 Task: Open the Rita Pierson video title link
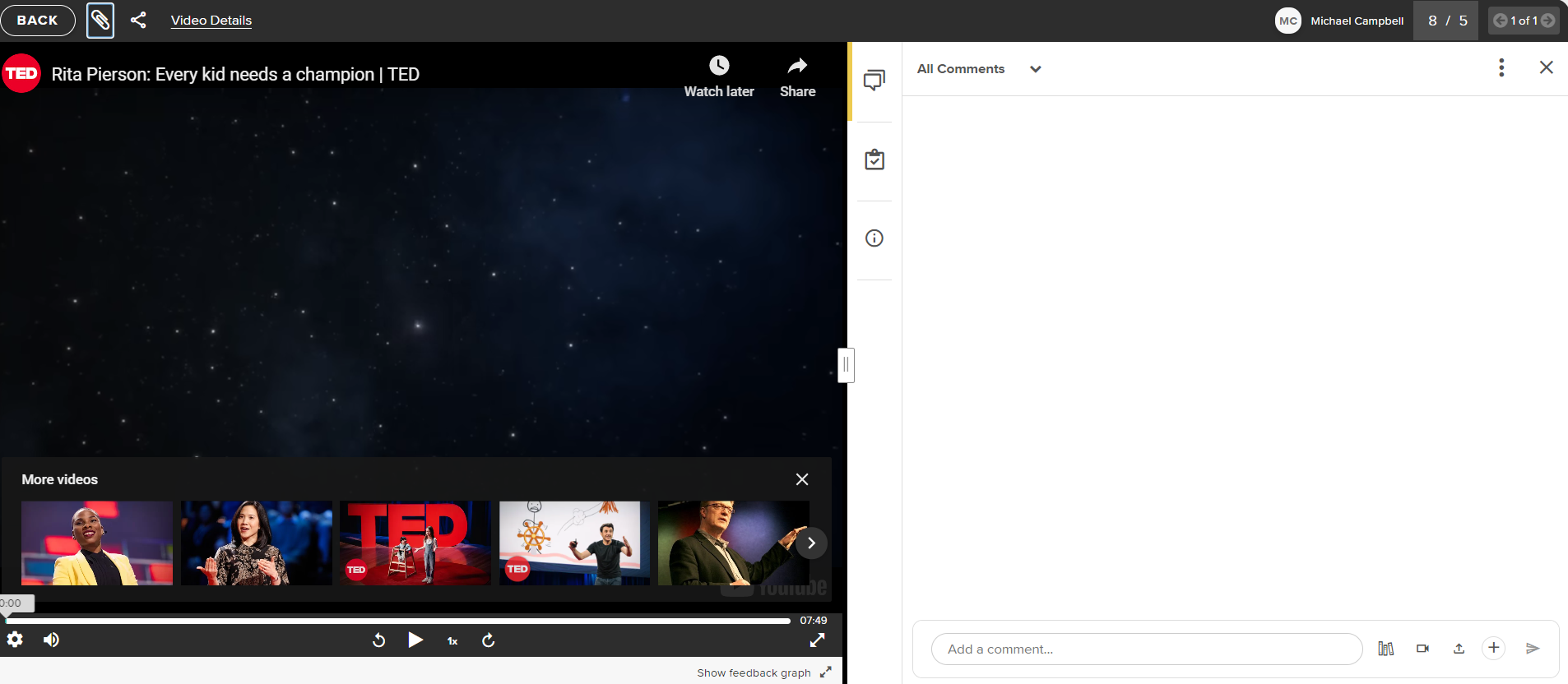(235, 74)
